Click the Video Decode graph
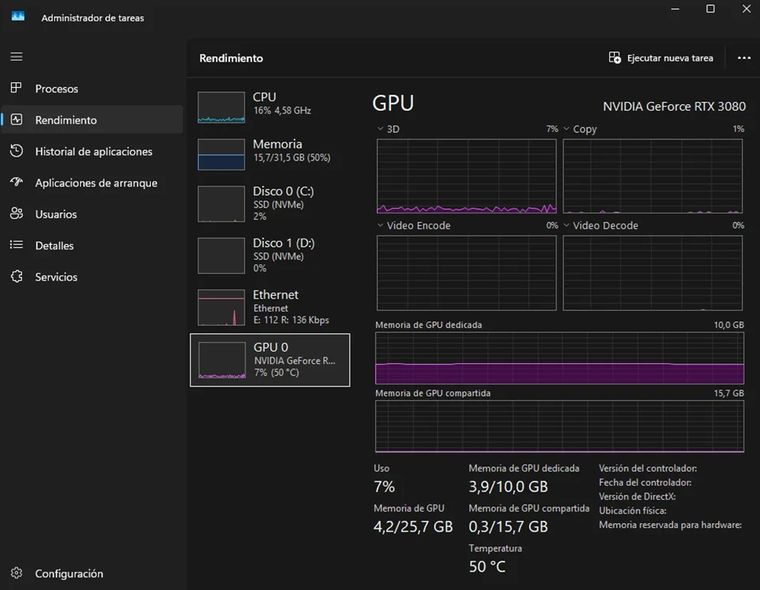This screenshot has height=590, width=760. (652, 273)
